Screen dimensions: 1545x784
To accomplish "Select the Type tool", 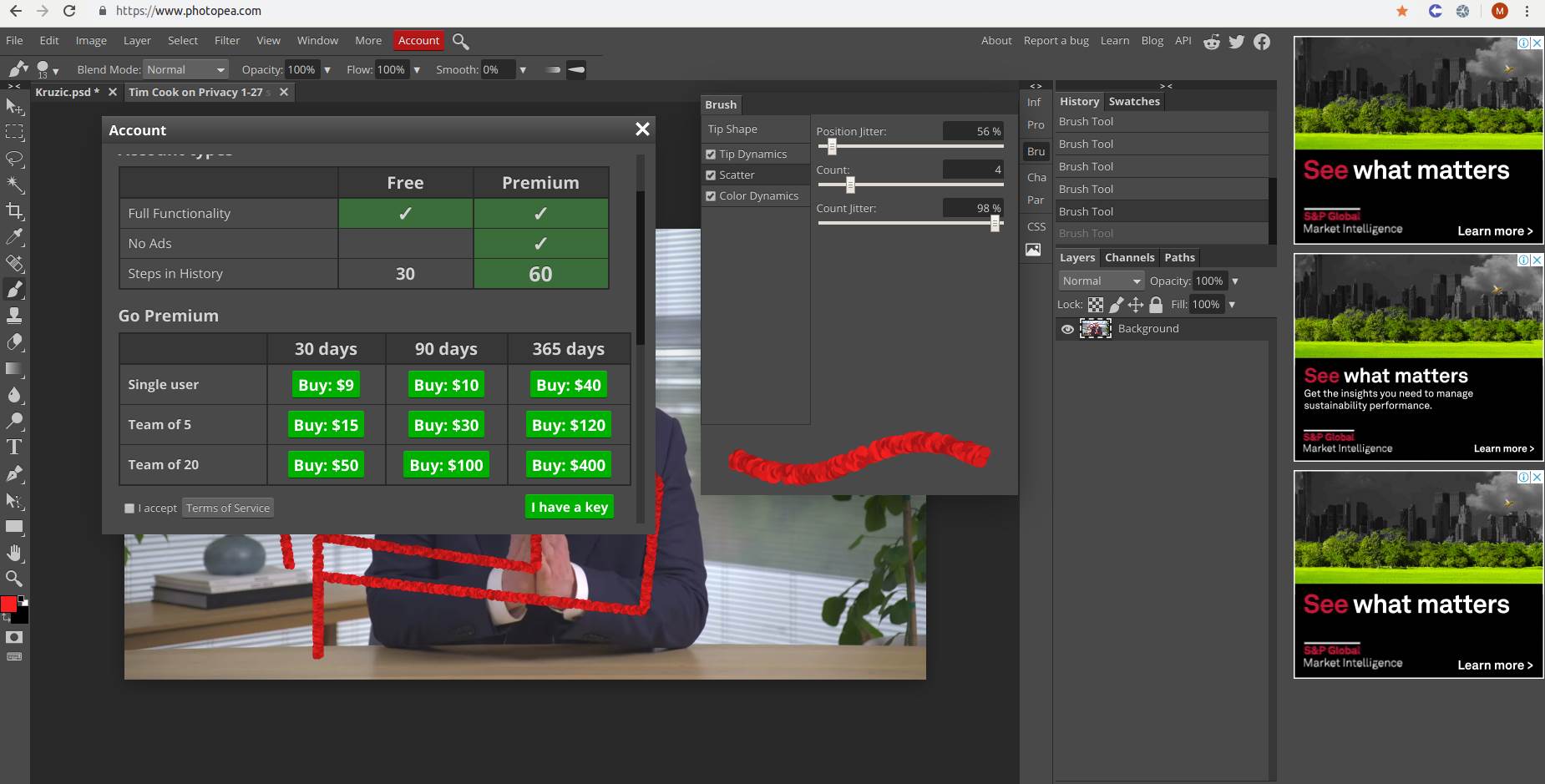I will coord(14,448).
